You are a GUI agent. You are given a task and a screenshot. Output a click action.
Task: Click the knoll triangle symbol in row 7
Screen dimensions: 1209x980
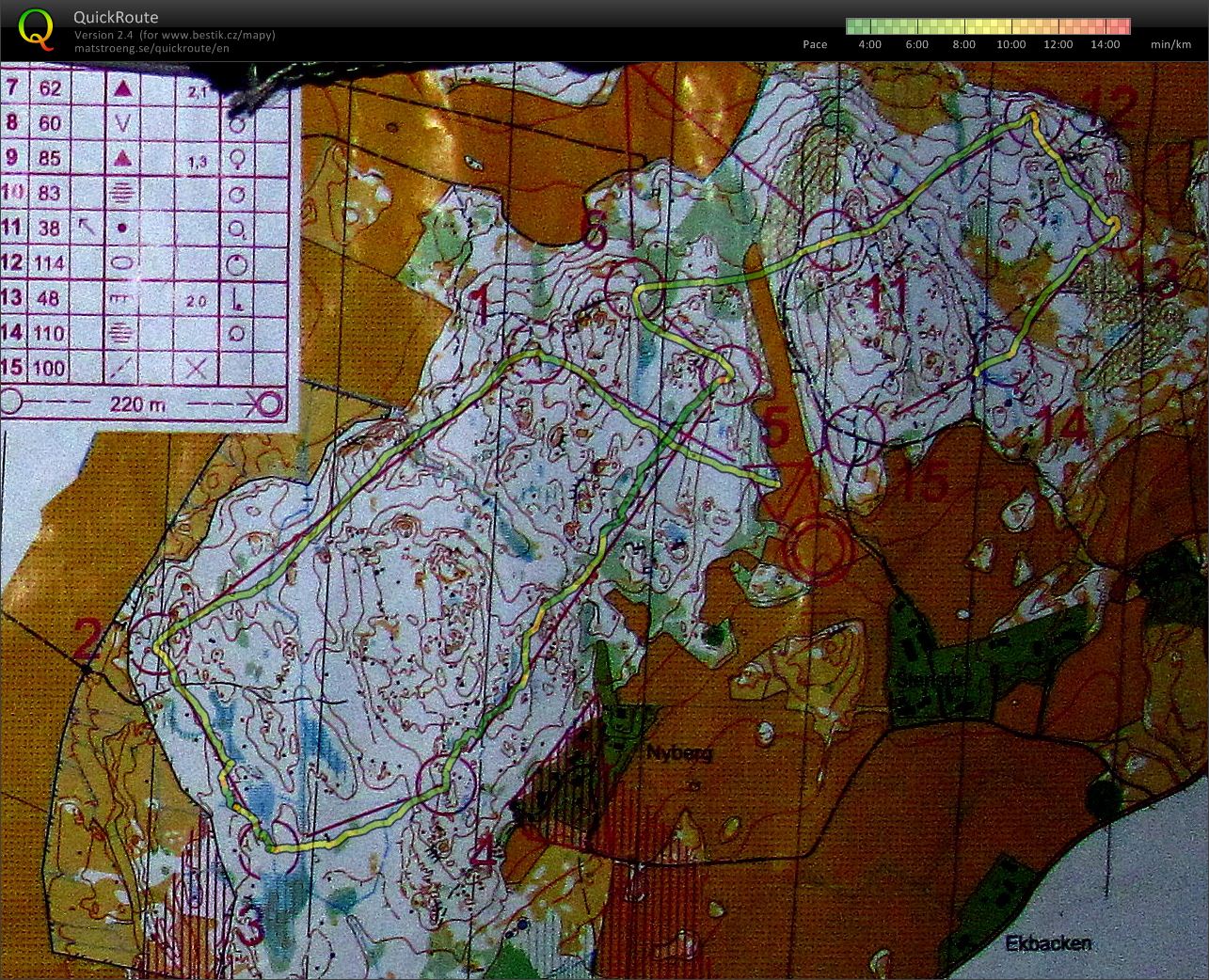coord(120,88)
